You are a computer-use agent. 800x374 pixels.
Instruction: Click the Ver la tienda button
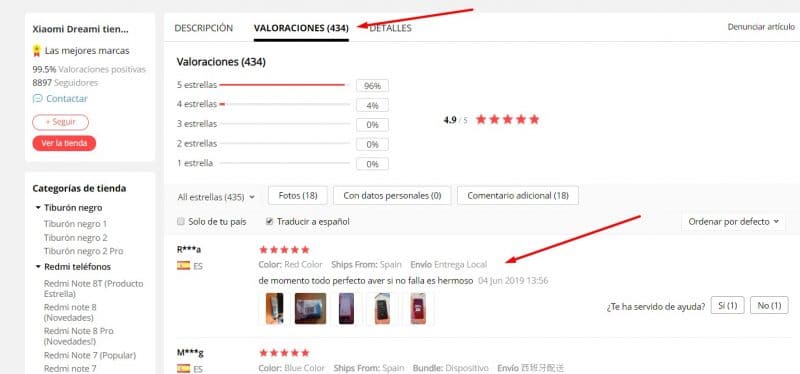(x=64, y=143)
